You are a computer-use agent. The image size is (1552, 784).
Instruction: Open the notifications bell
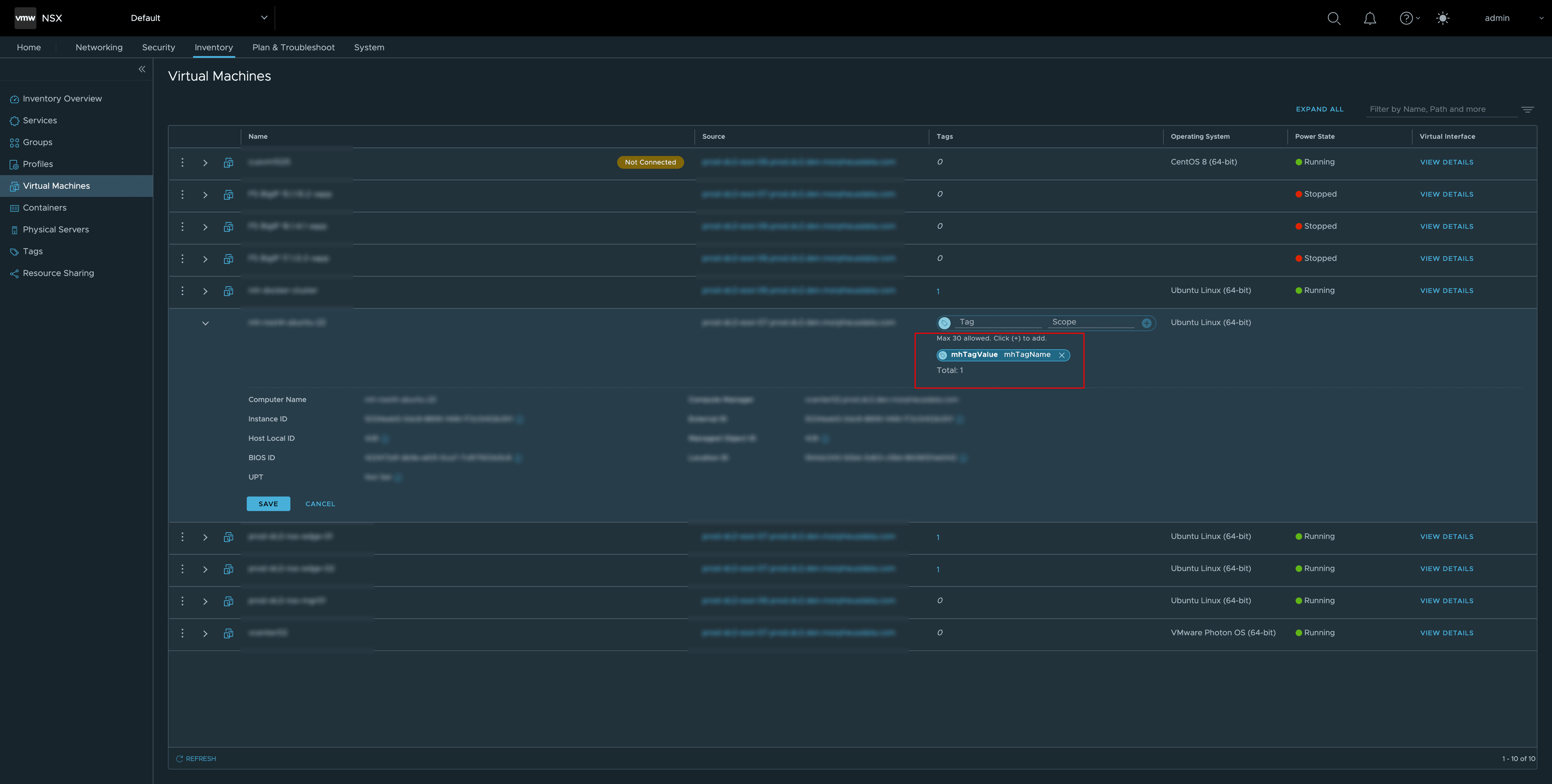1370,18
